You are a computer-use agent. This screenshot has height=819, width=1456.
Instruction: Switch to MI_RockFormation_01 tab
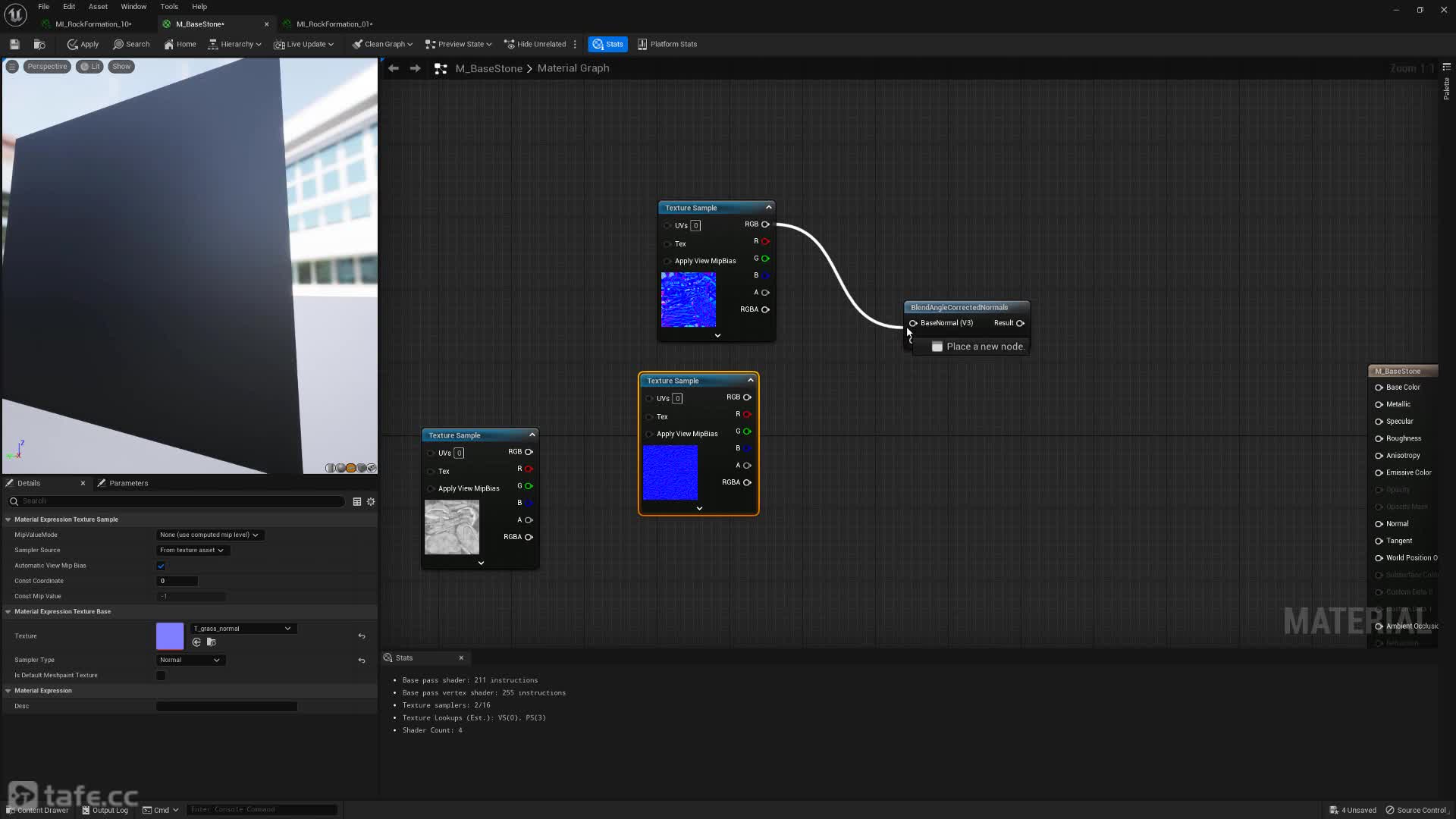(334, 24)
